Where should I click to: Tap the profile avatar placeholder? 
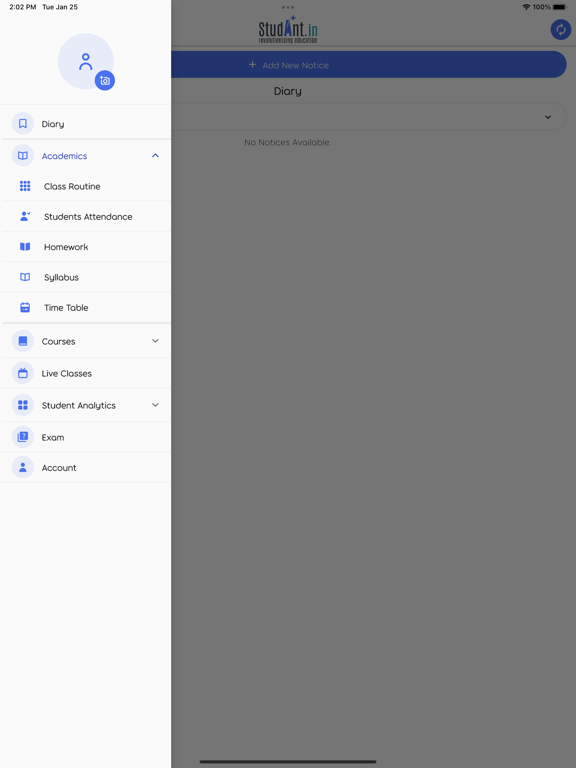tap(86, 61)
